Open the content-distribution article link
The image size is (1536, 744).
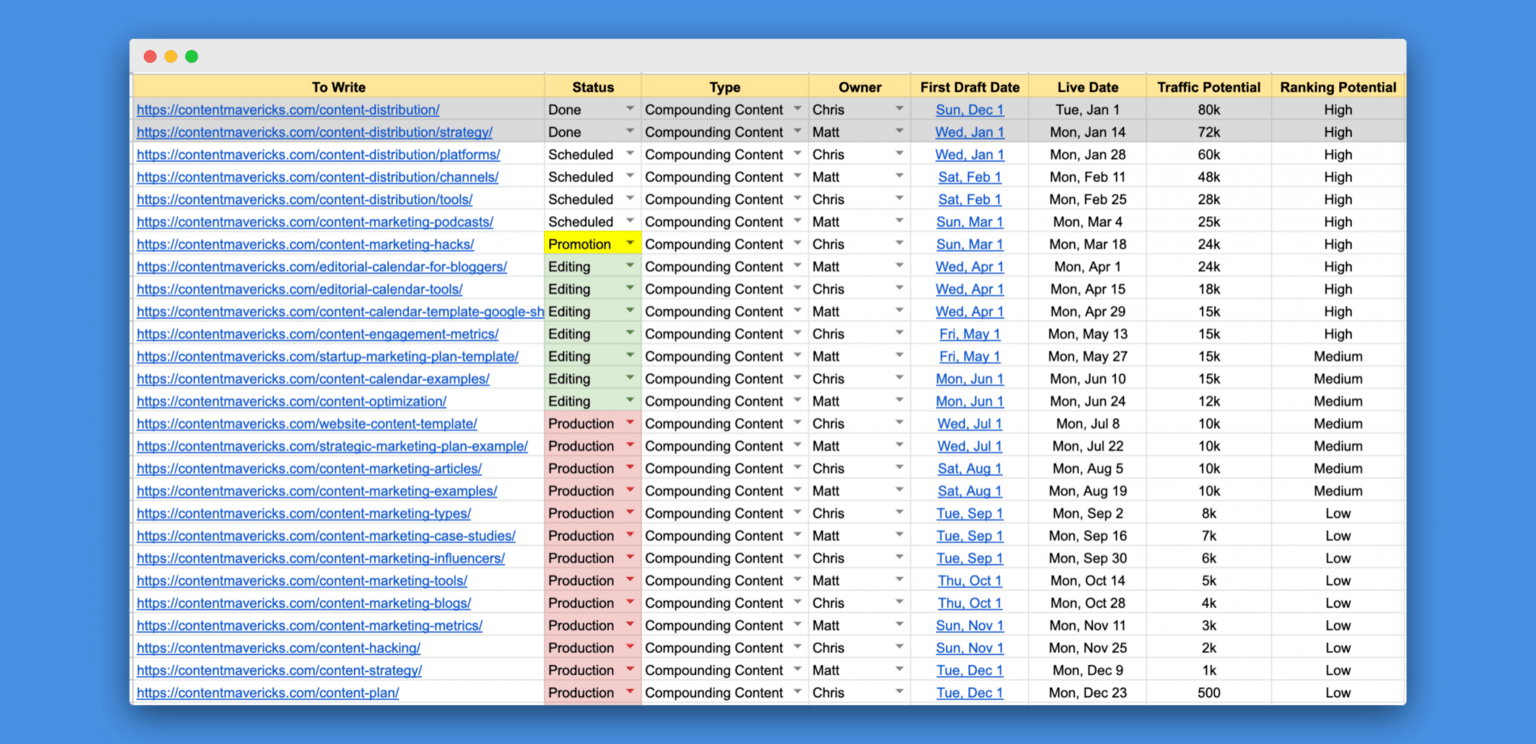coord(288,109)
